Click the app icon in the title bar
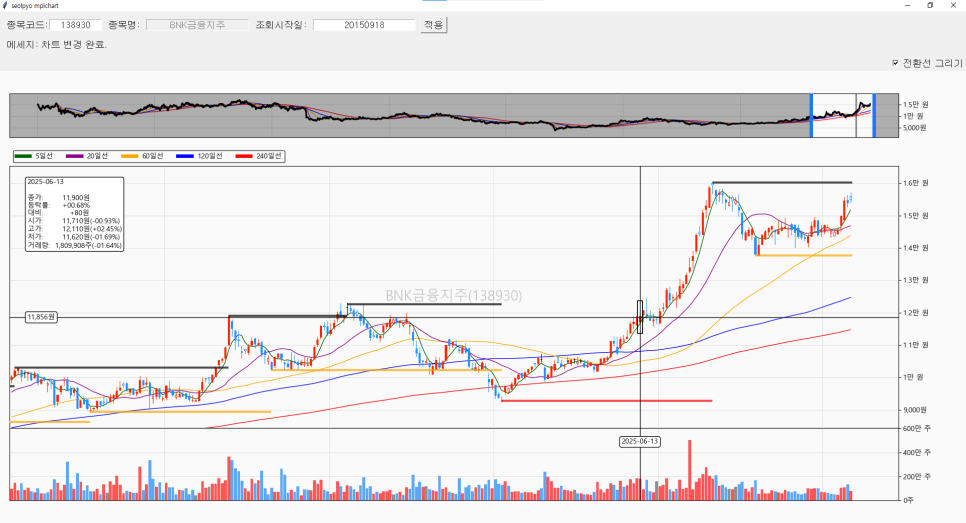The height and width of the screenshot is (523, 966). pyautogui.click(x=5, y=5)
